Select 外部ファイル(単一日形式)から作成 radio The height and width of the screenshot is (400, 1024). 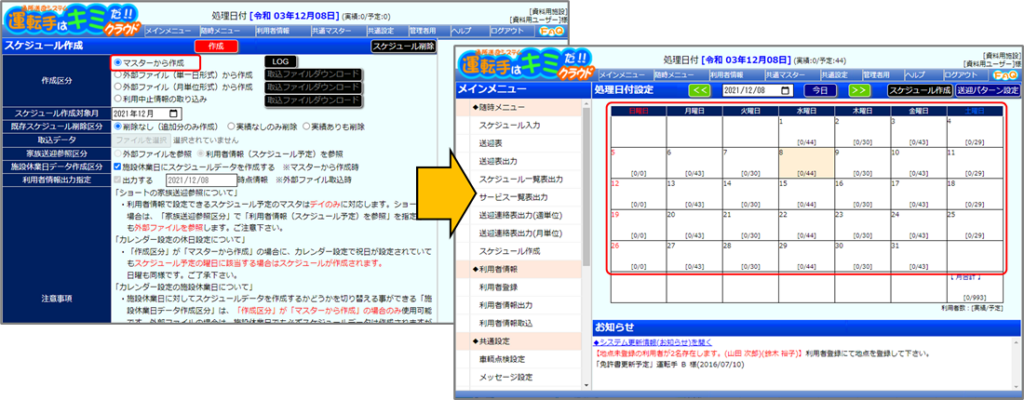(118, 75)
